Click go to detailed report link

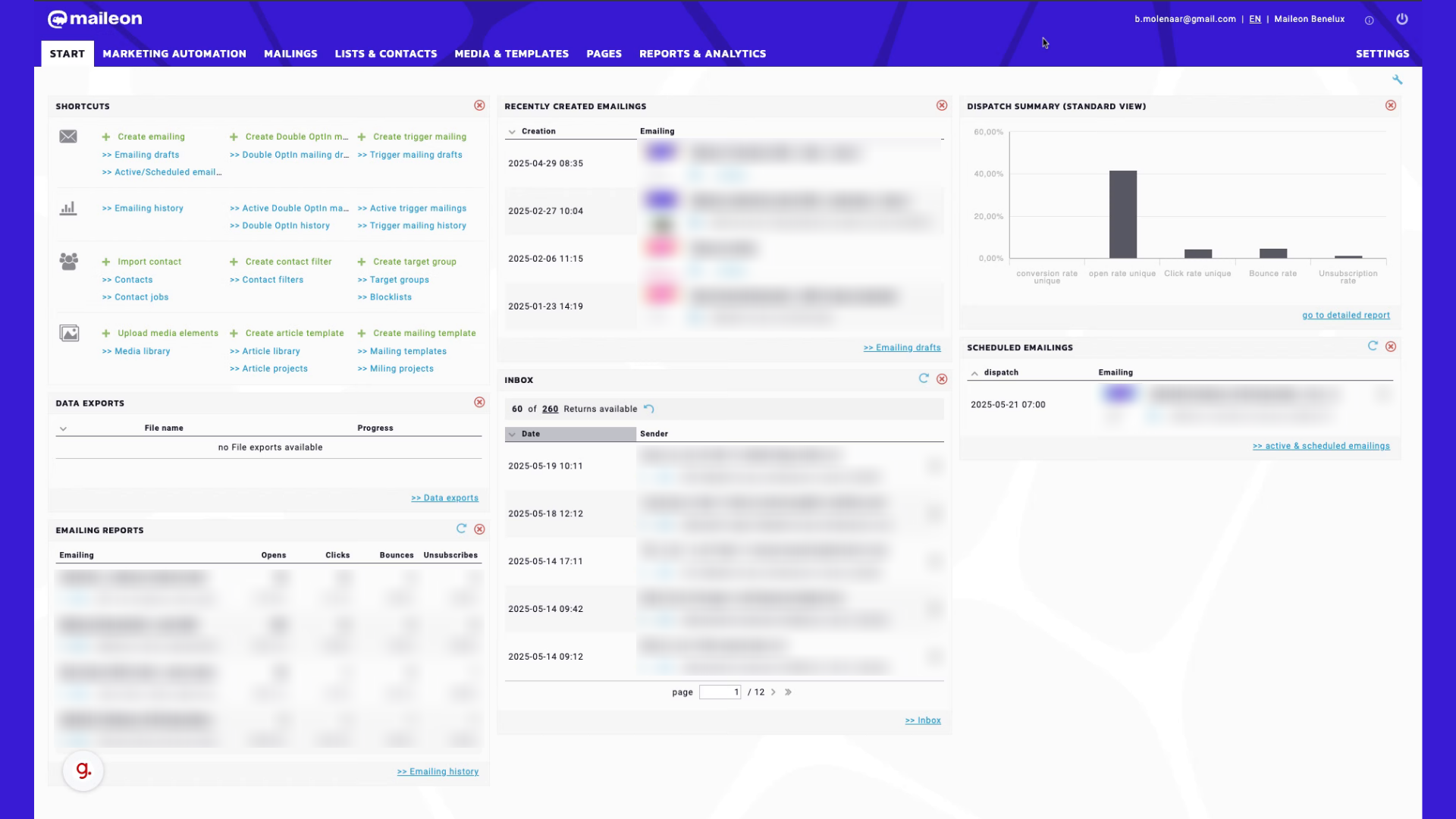coord(1345,315)
